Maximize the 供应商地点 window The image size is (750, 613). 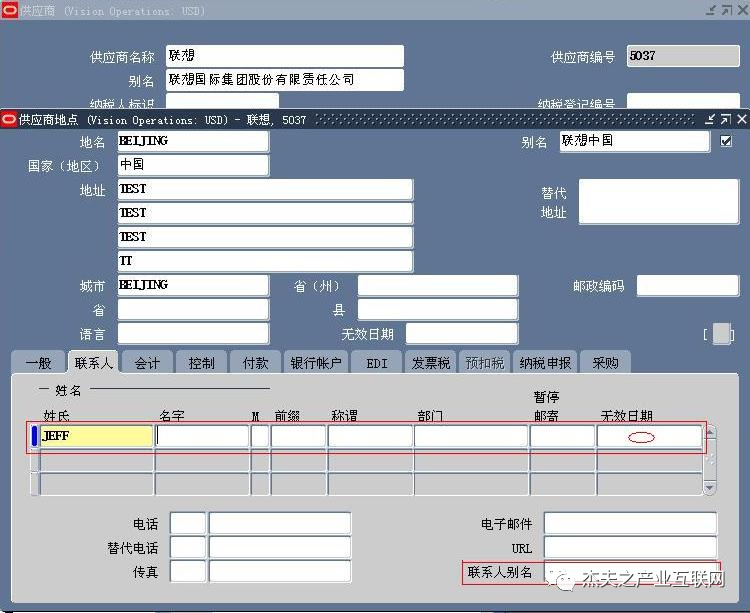coord(726,119)
